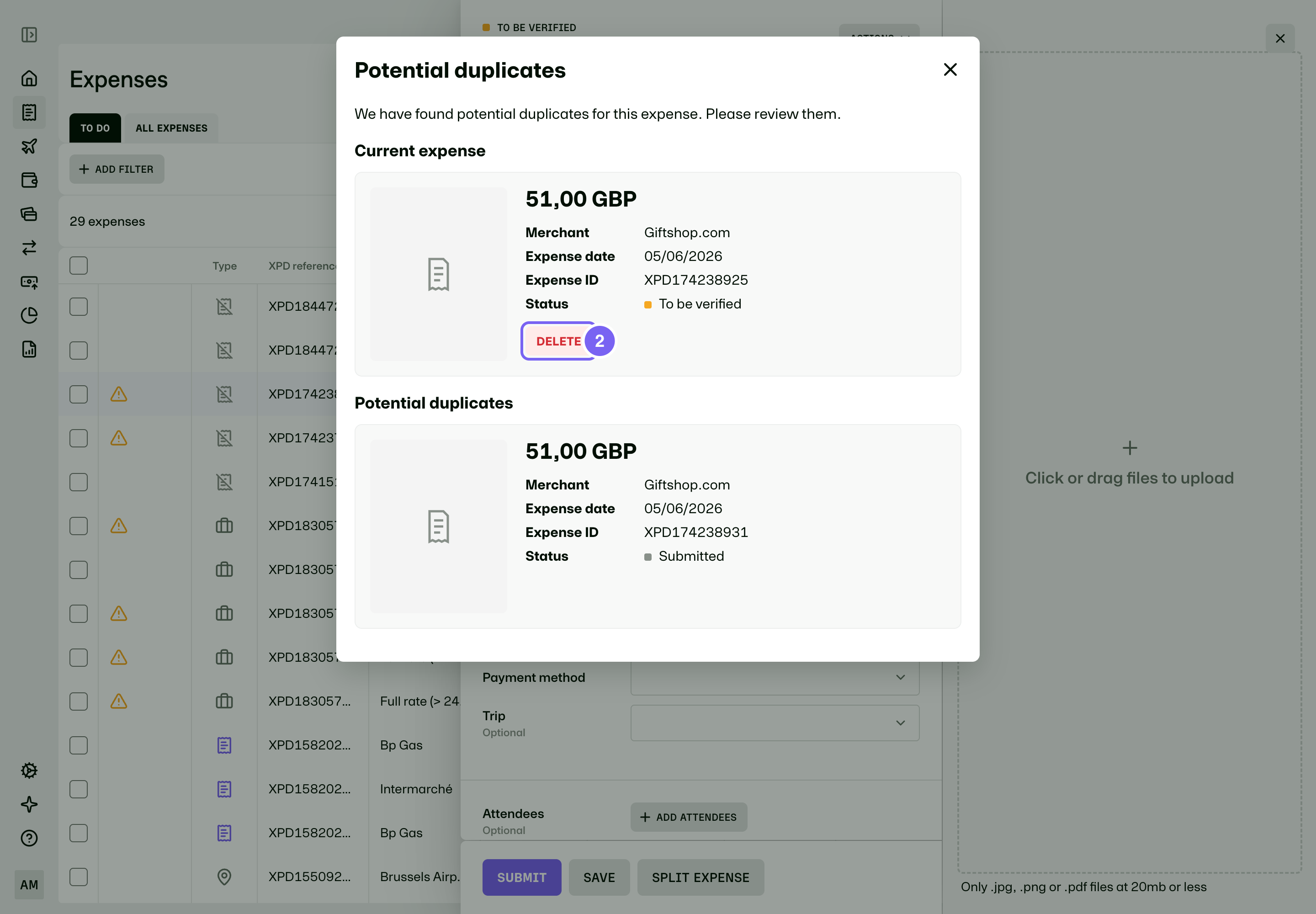1316x914 pixels.
Task: Click the plus icon in the file upload area
Action: (x=1129, y=448)
